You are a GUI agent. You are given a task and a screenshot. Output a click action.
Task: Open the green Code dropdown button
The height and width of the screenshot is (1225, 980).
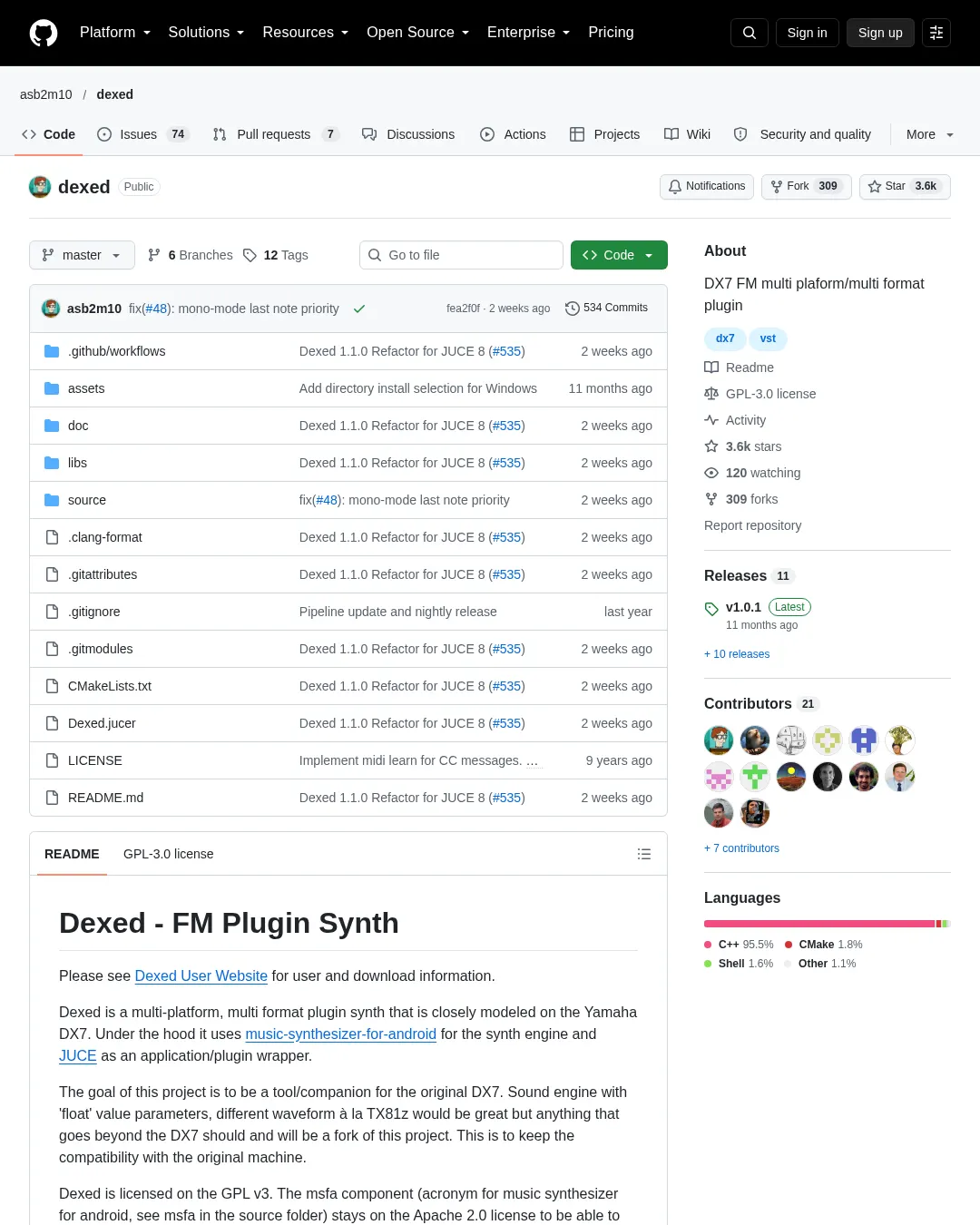[x=619, y=255]
